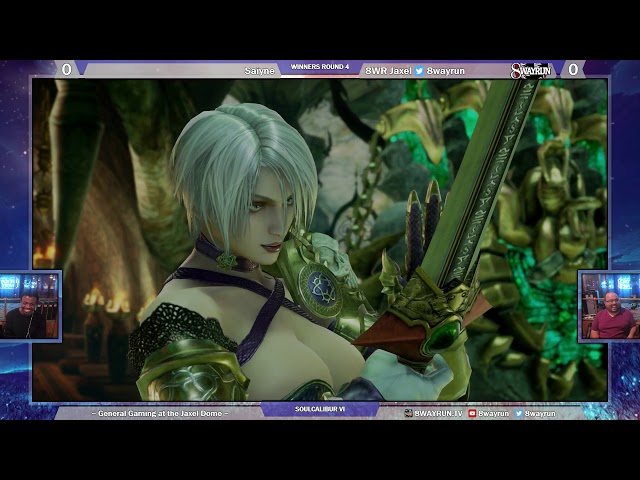Click Jaxel's score of 0 on the right

573,69
